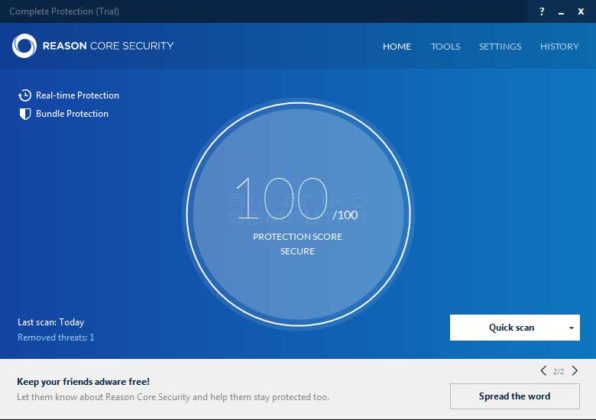Click the PROTECTION SCORE label
This screenshot has width=596, height=420.
pyautogui.click(x=298, y=237)
